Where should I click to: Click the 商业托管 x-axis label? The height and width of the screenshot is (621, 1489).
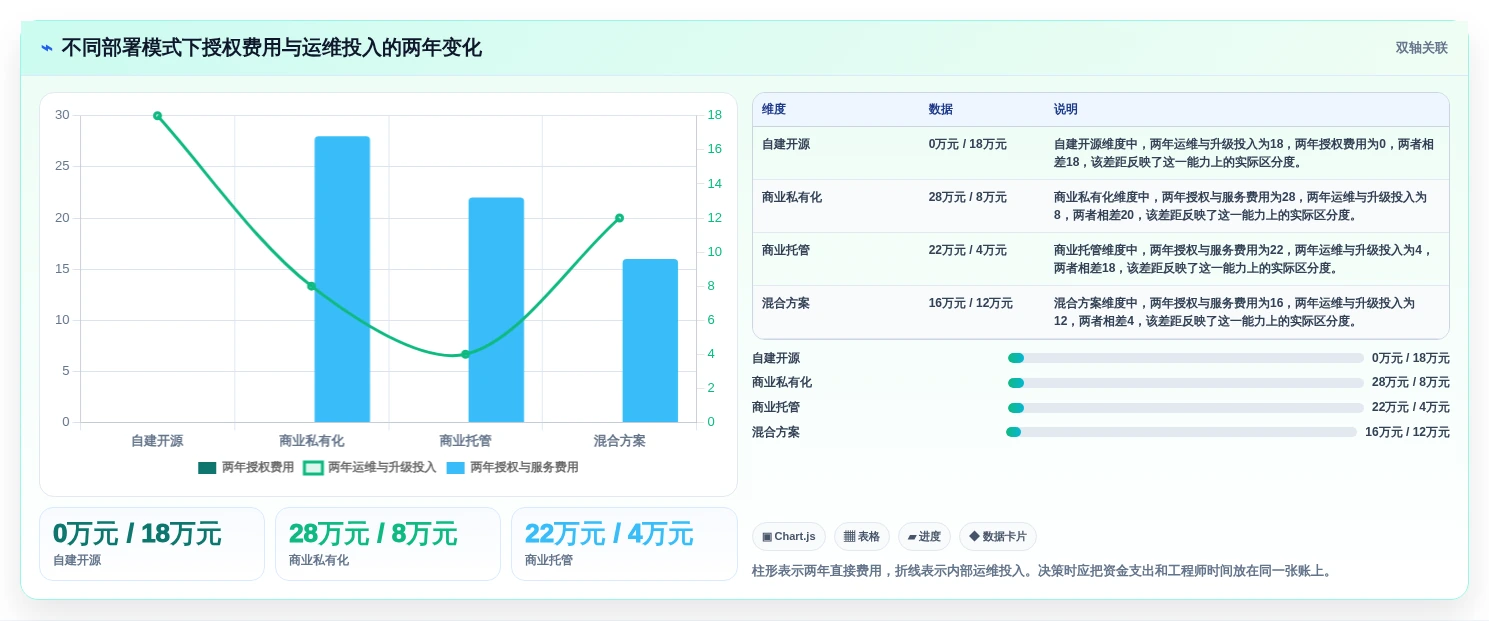coord(465,441)
